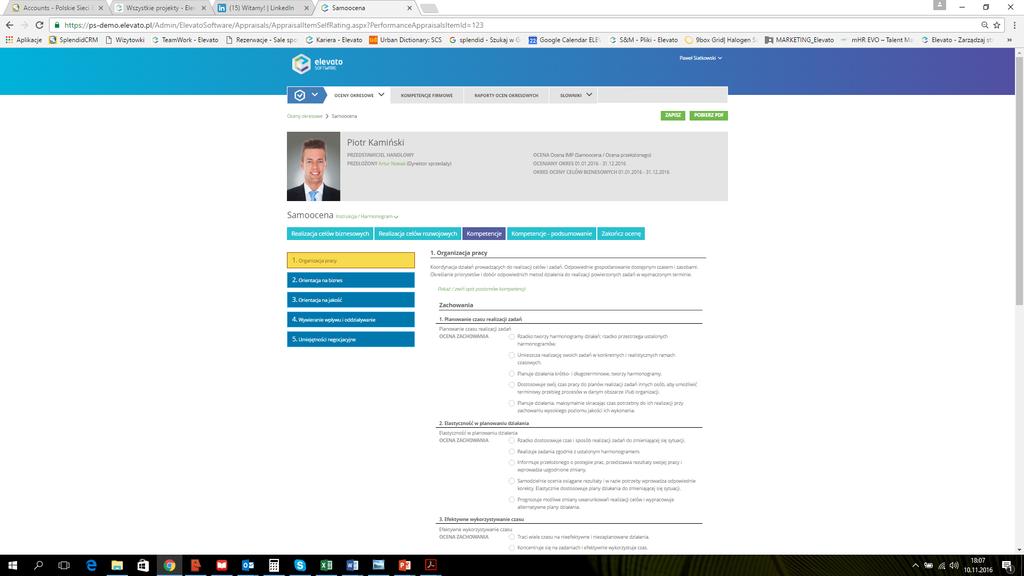Screen dimensions: 1024x576
Task: Expand the Oceny okresowe menu dropdown
Action: pos(381,95)
